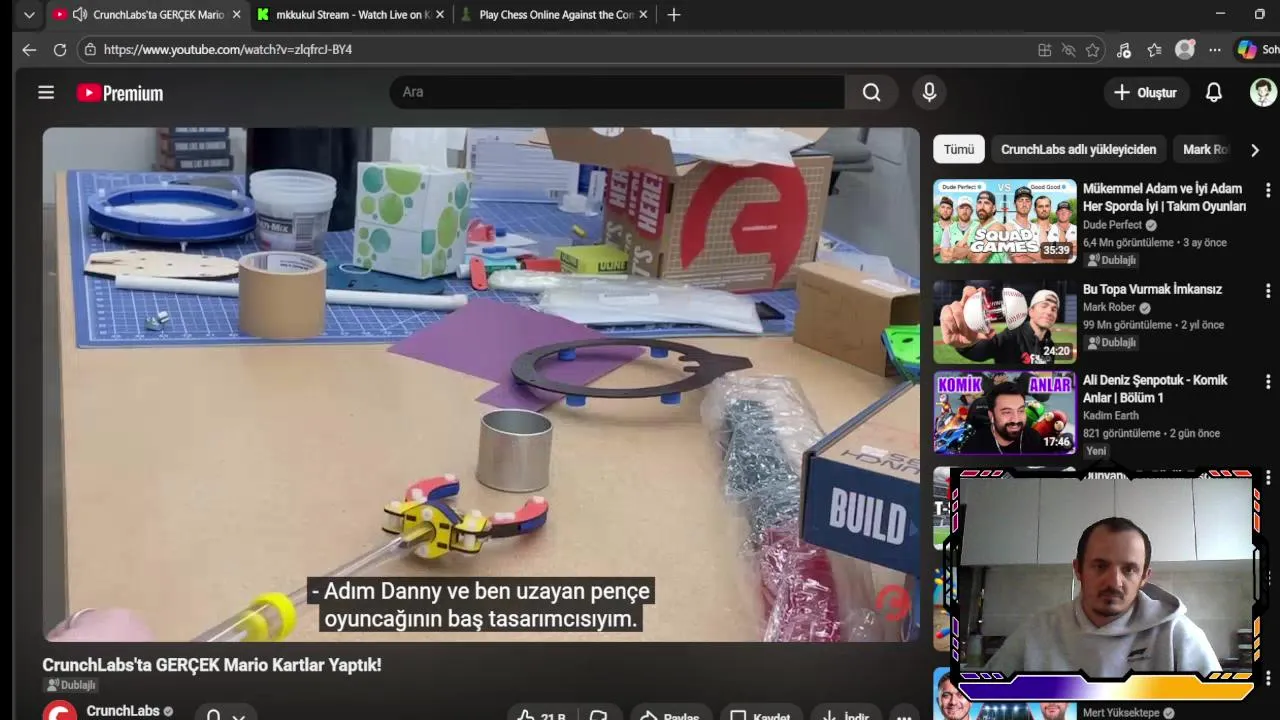1280x720 pixels.
Task: Click the İndir download button
Action: click(x=844, y=716)
